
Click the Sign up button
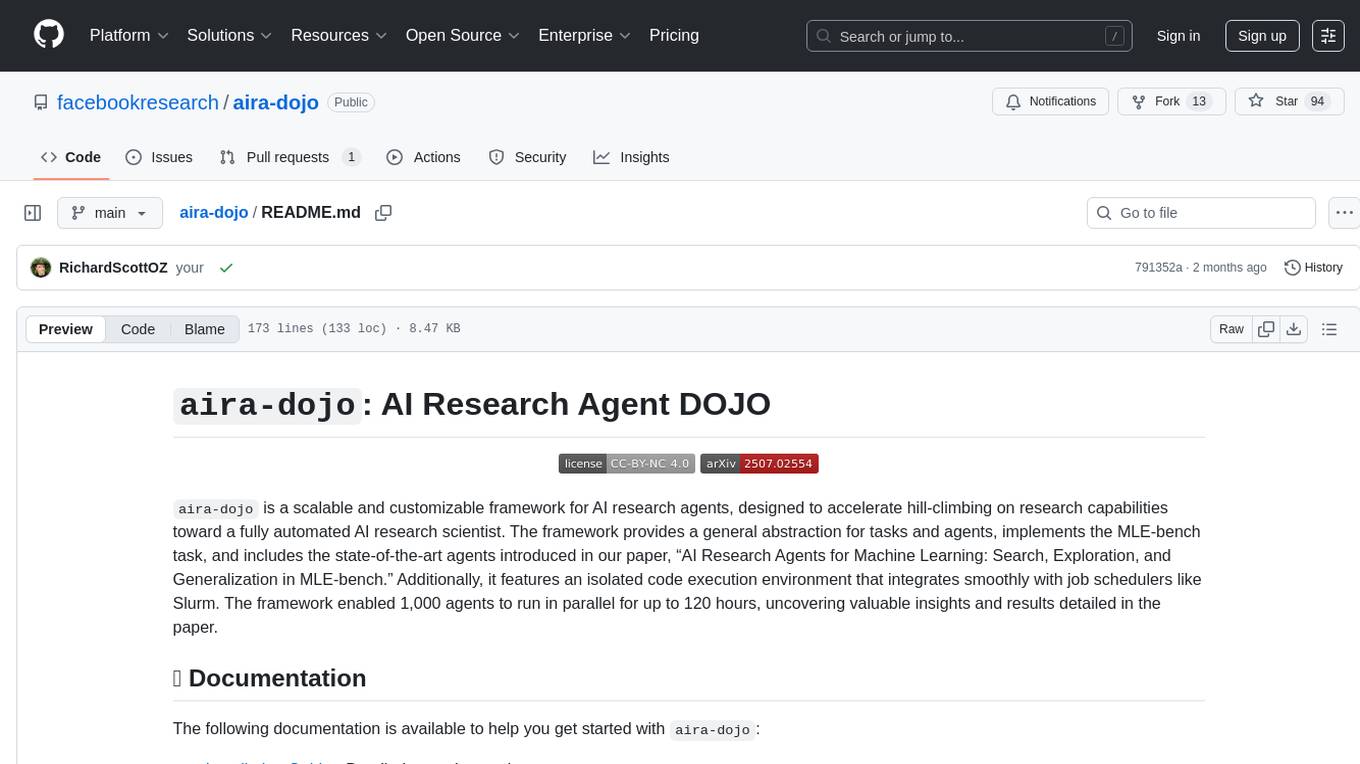[x=1262, y=36]
